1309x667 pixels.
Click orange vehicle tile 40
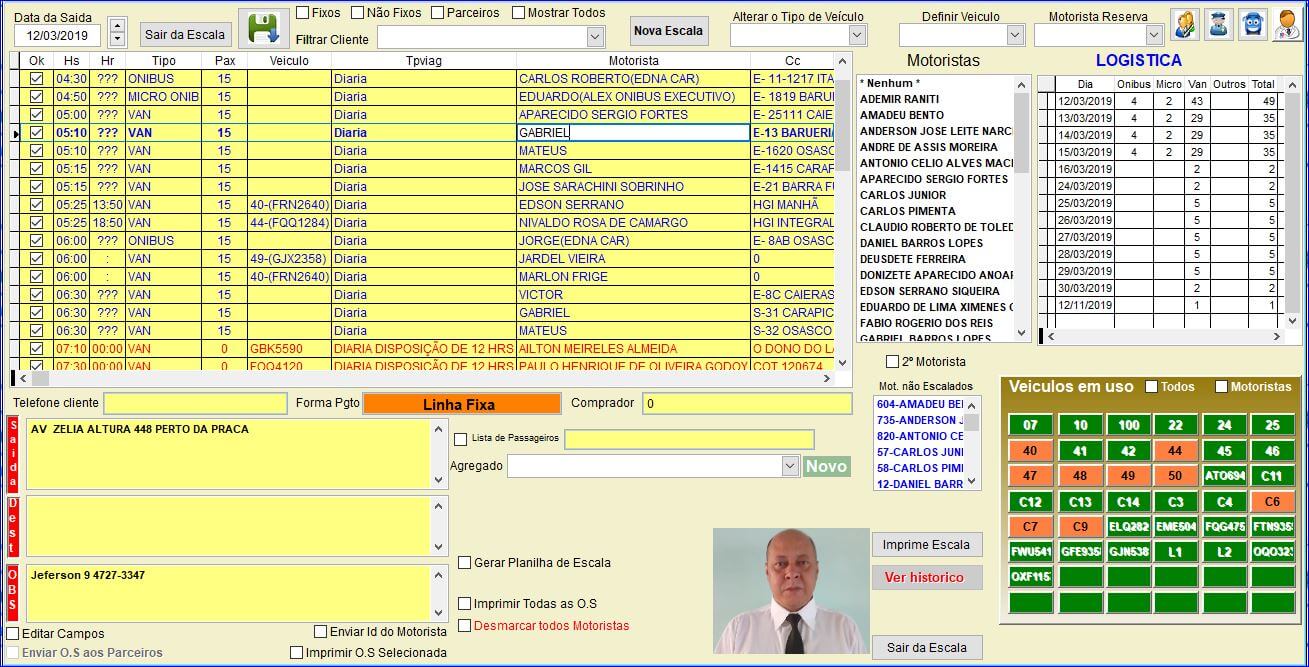pyautogui.click(x=1030, y=451)
